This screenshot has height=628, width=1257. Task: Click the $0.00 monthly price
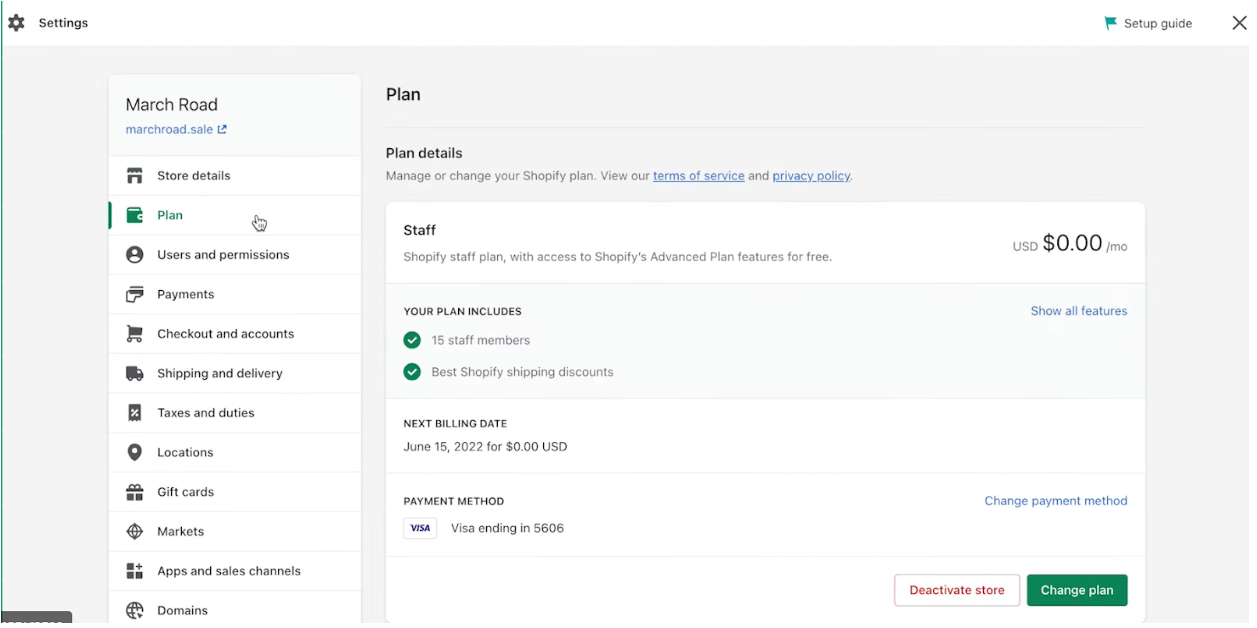1072,243
